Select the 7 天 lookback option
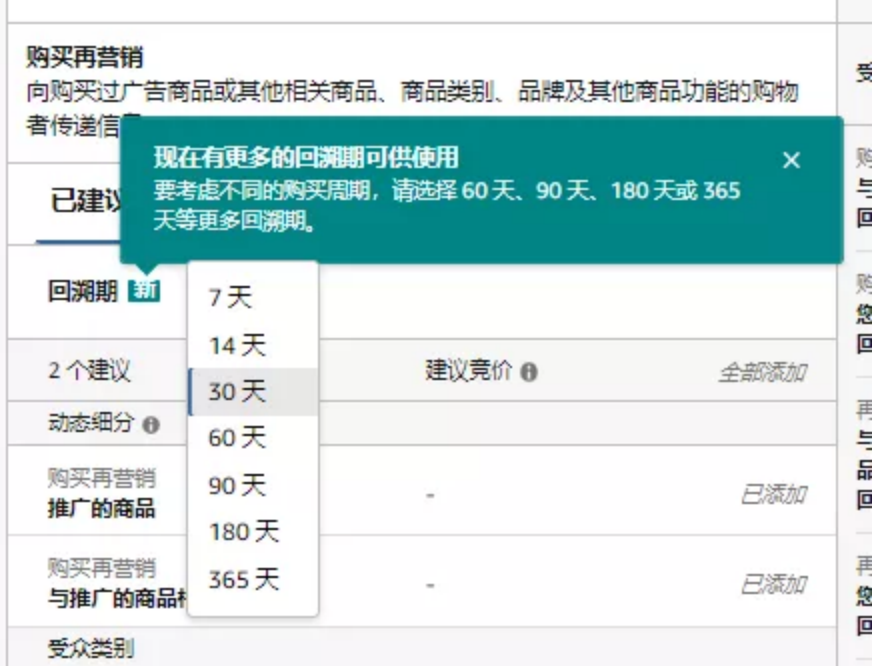 (232, 297)
